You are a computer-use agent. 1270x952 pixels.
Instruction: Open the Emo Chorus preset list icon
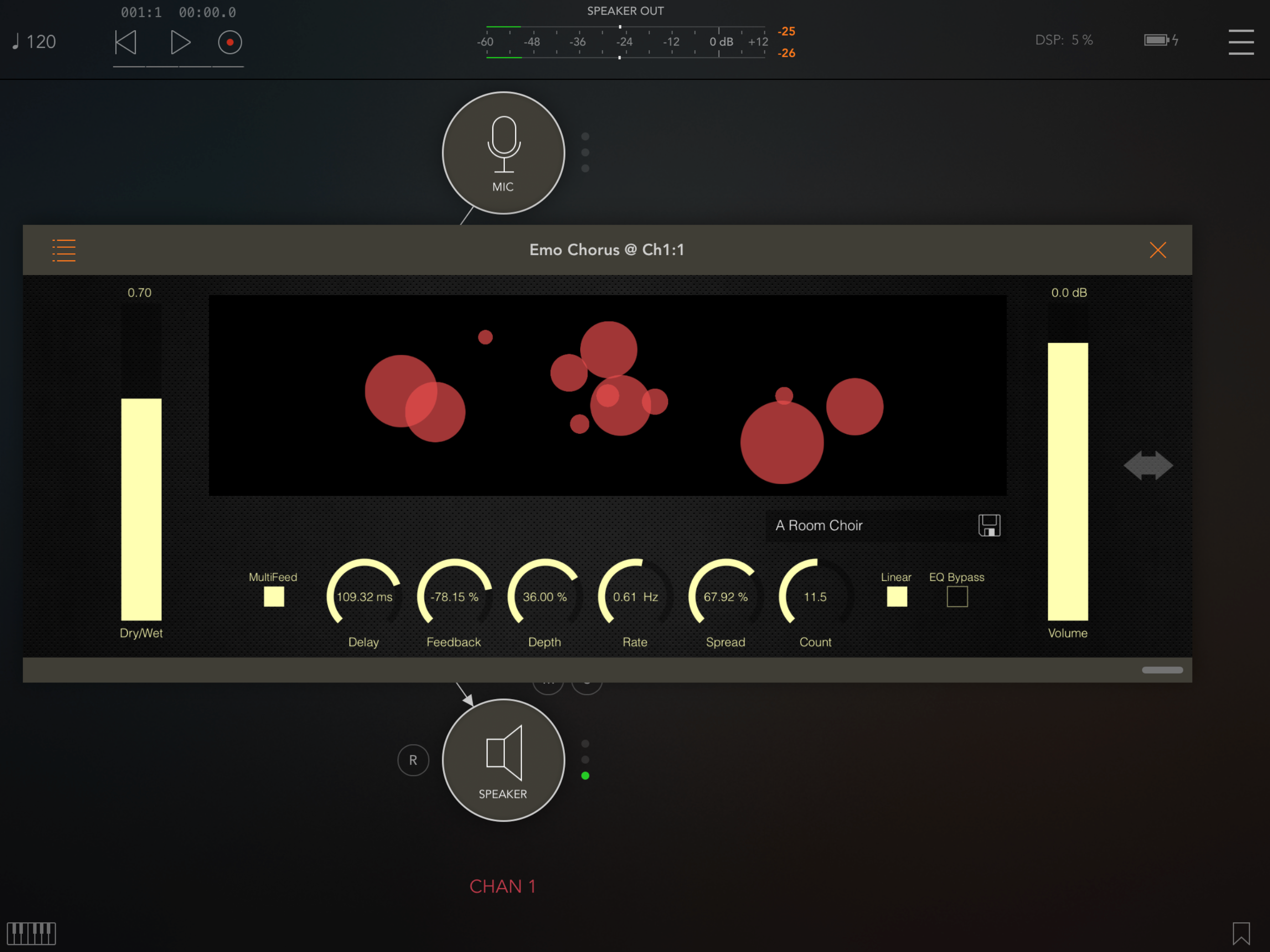tap(64, 251)
